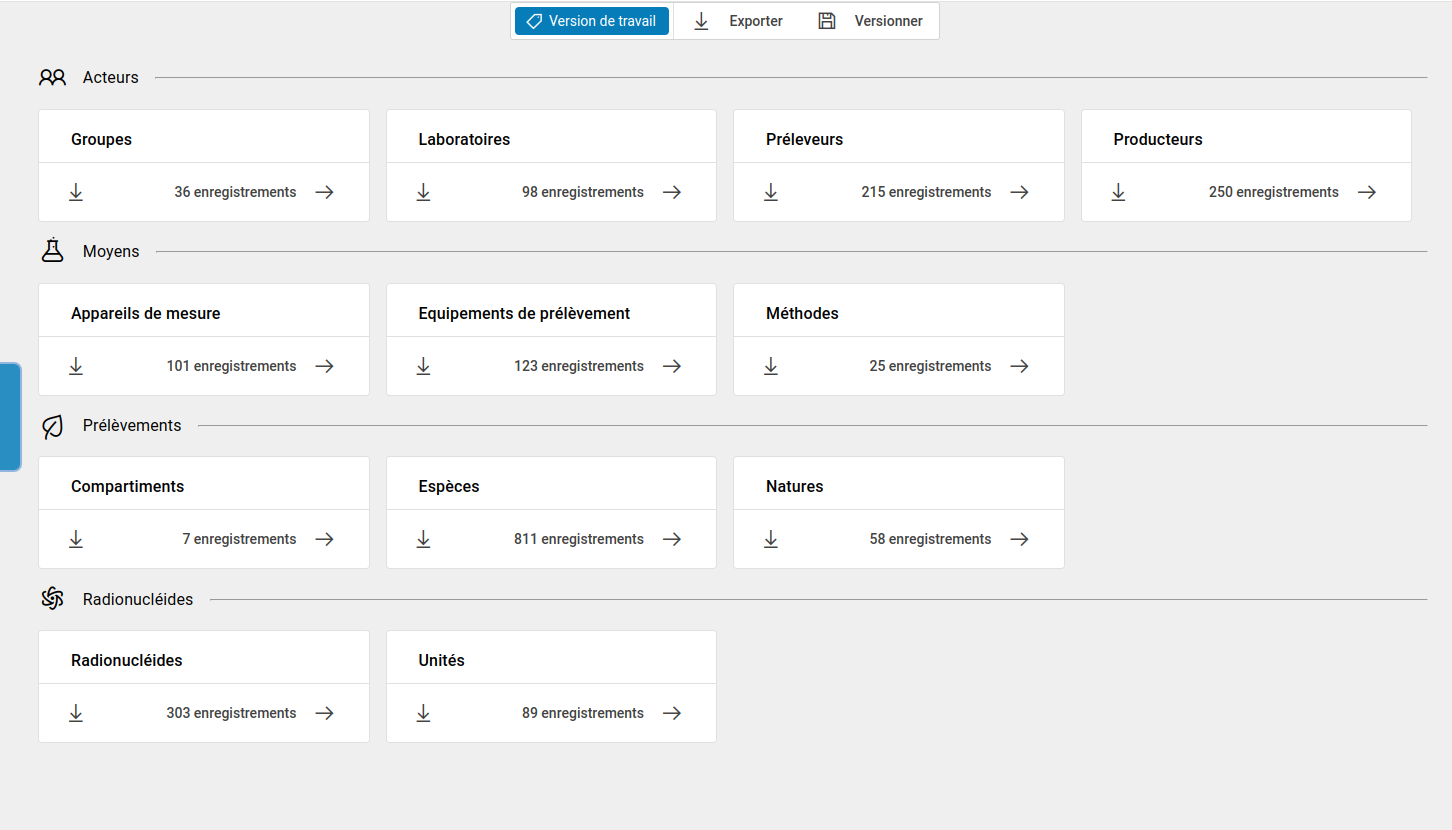Click the 250 enregistrements text
Screen dimensions: 1452x830
tap(1273, 192)
